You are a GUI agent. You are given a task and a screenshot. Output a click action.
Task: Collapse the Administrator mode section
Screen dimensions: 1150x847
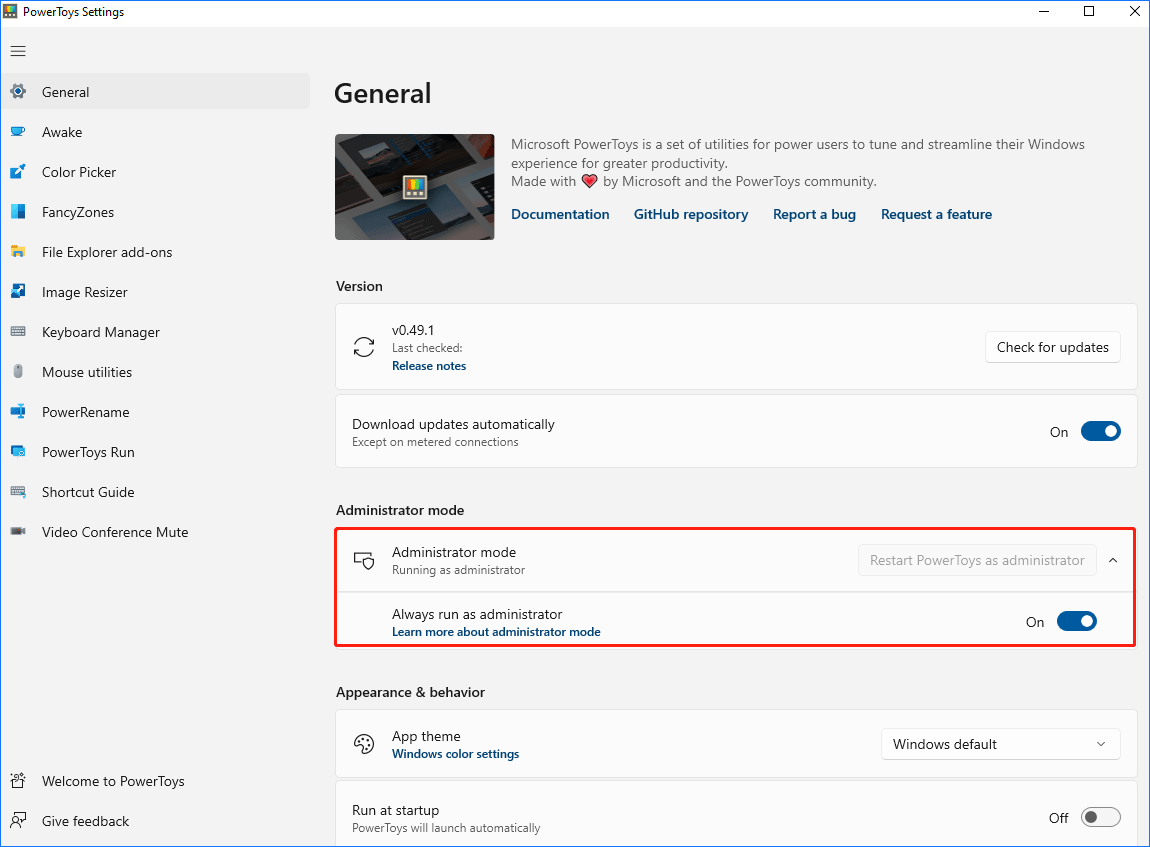coord(1113,560)
